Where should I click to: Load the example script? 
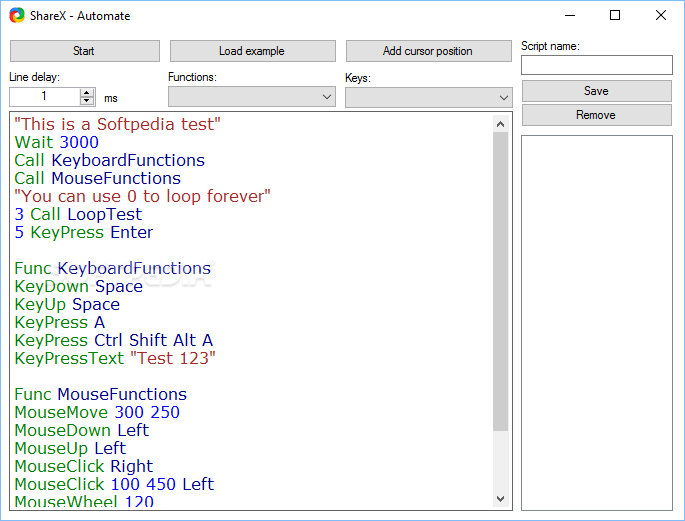tap(253, 51)
